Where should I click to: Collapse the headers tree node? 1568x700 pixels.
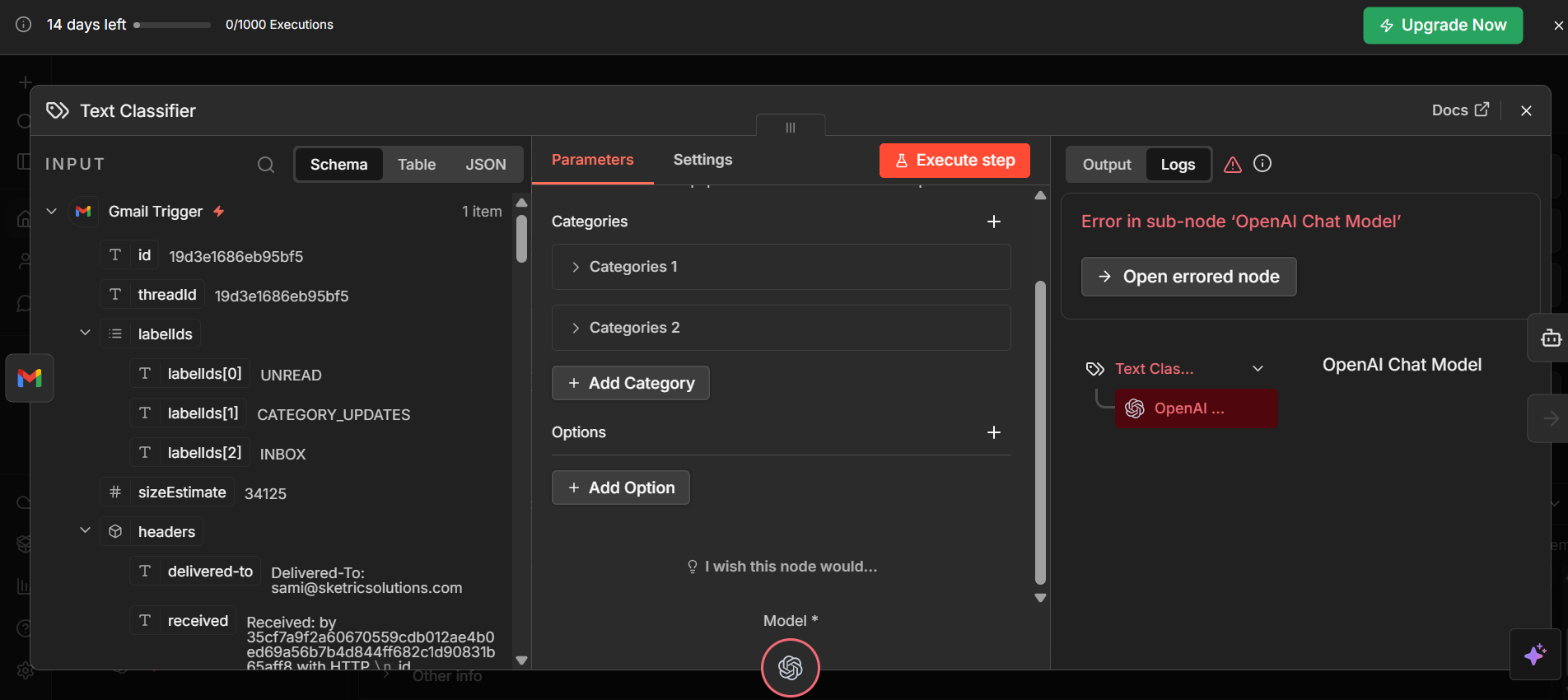coord(85,531)
